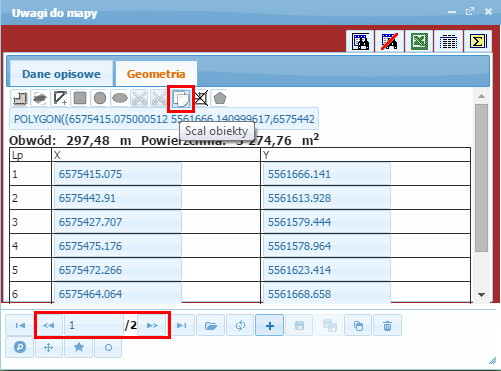
Task: Select the pentagon polygon tool
Action: [220, 98]
